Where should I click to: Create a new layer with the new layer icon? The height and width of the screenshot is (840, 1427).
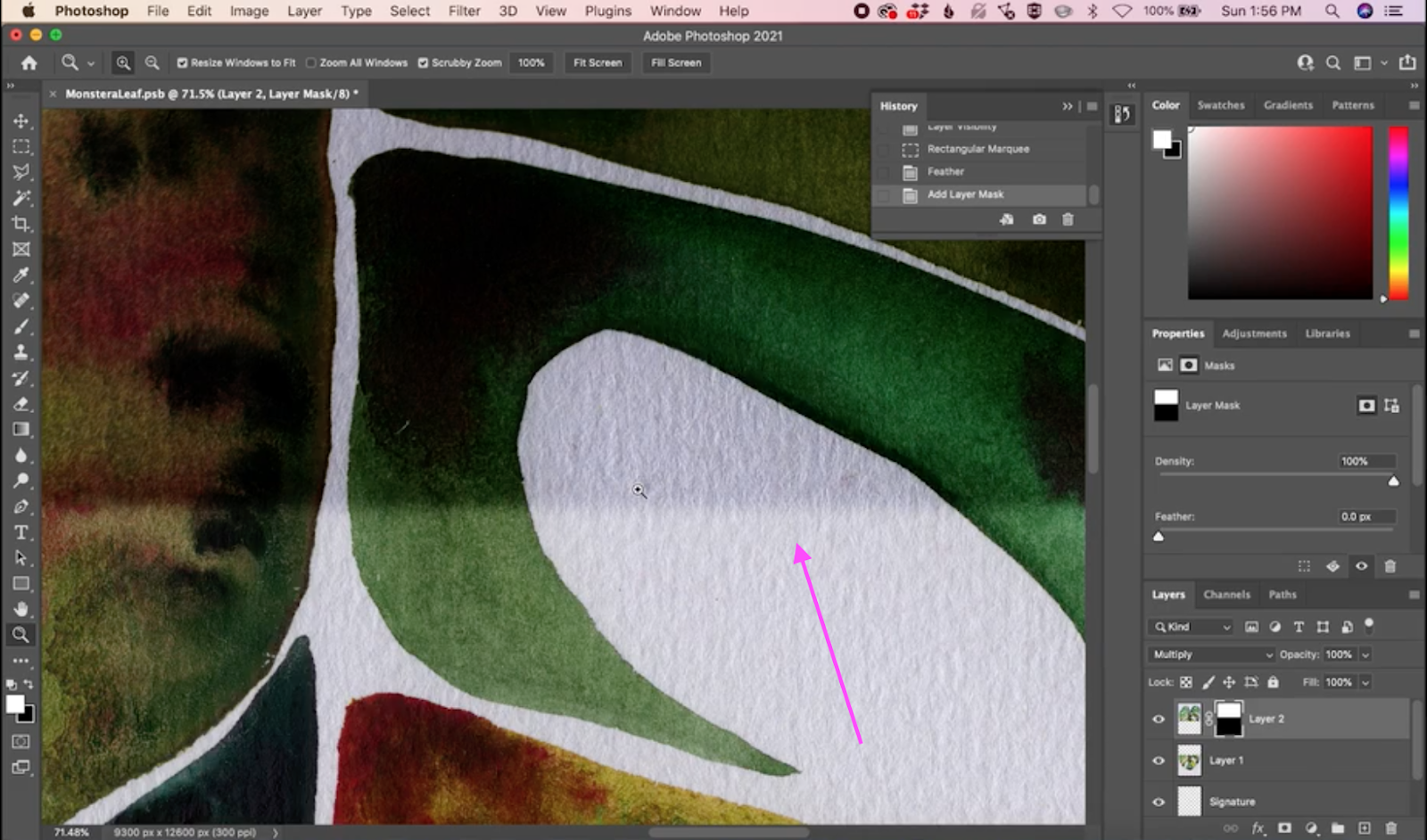tap(1365, 828)
